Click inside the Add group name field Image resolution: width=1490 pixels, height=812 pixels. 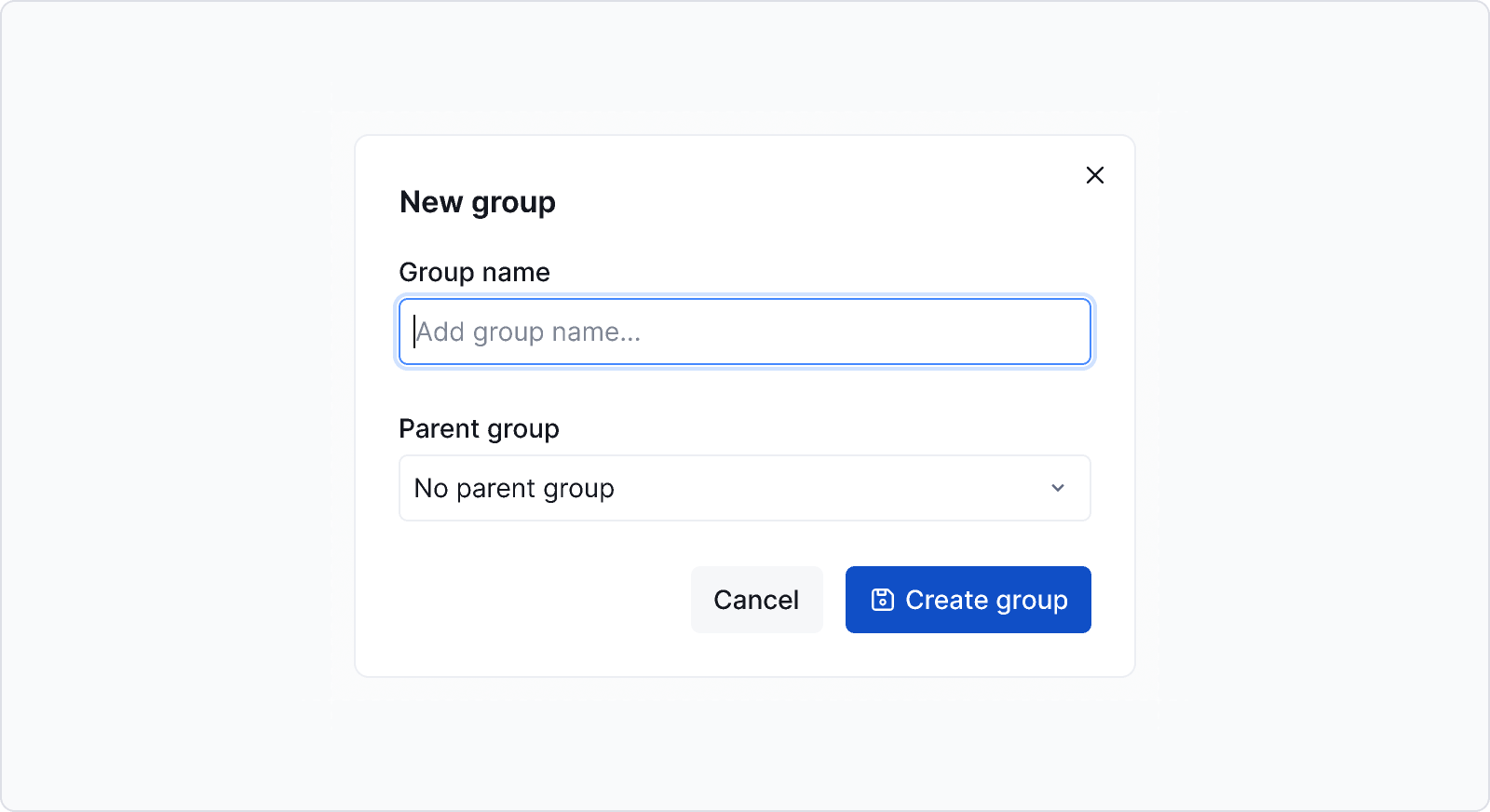point(744,332)
